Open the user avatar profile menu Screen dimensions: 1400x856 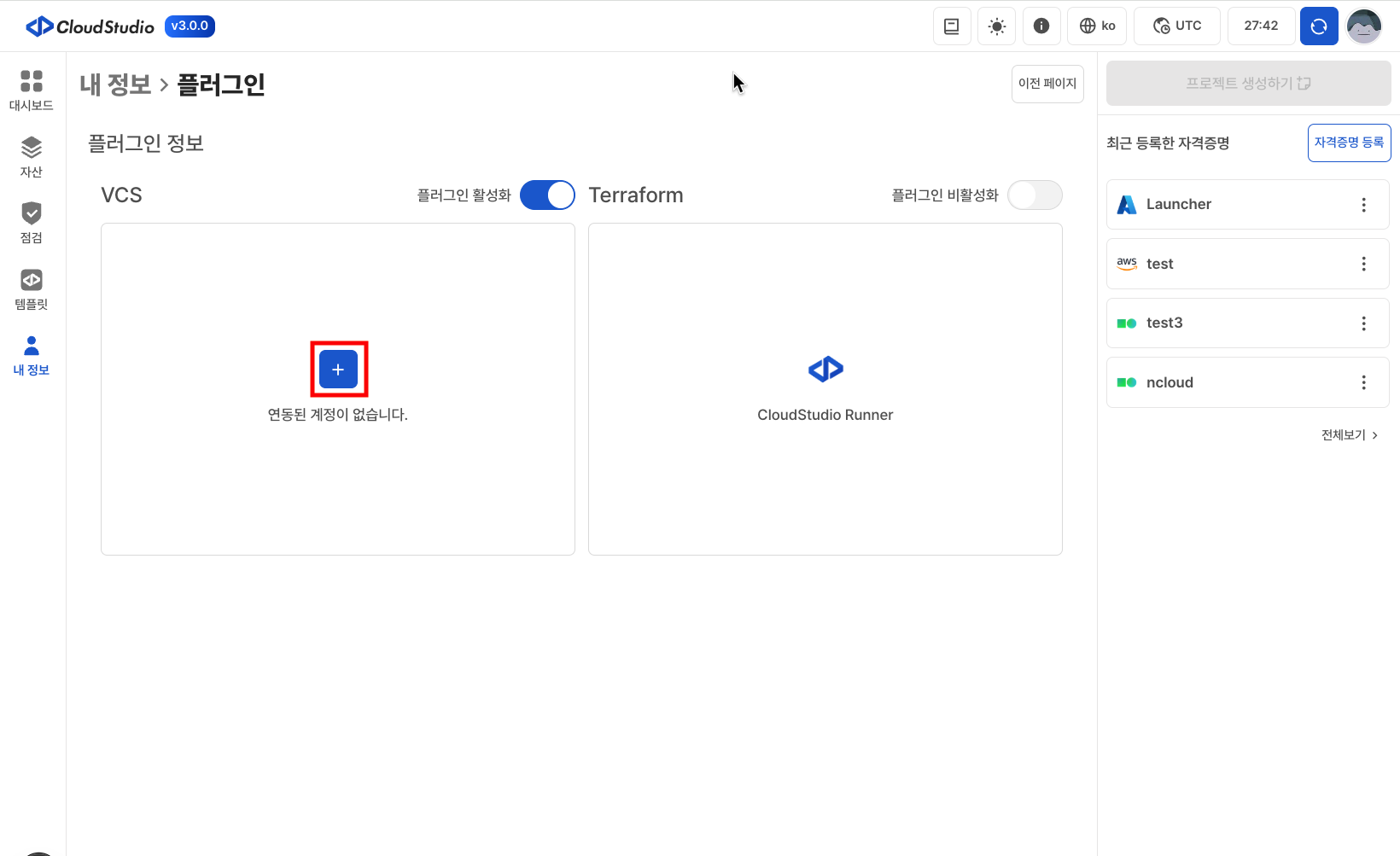pyautogui.click(x=1363, y=26)
